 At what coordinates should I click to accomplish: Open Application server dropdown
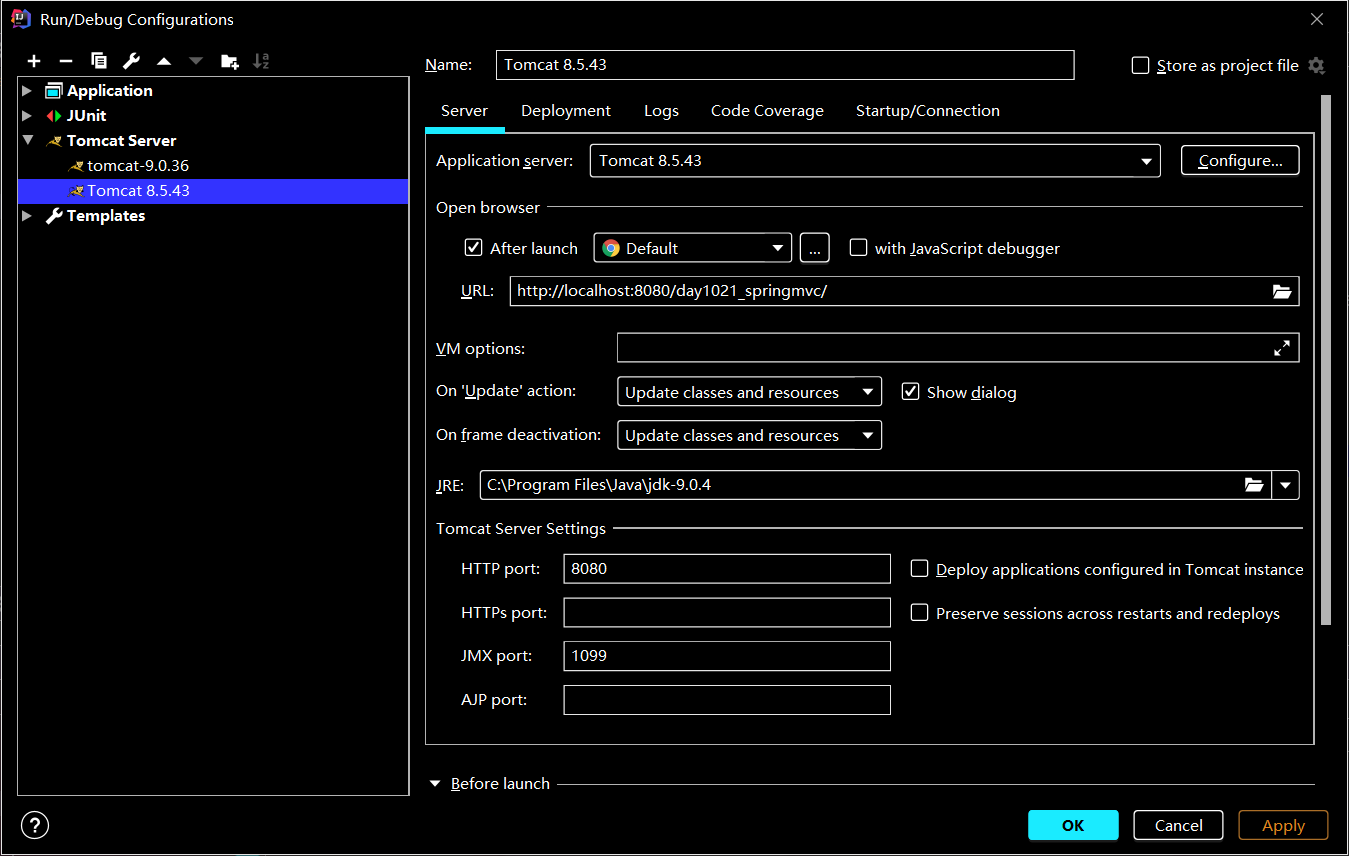(x=875, y=161)
